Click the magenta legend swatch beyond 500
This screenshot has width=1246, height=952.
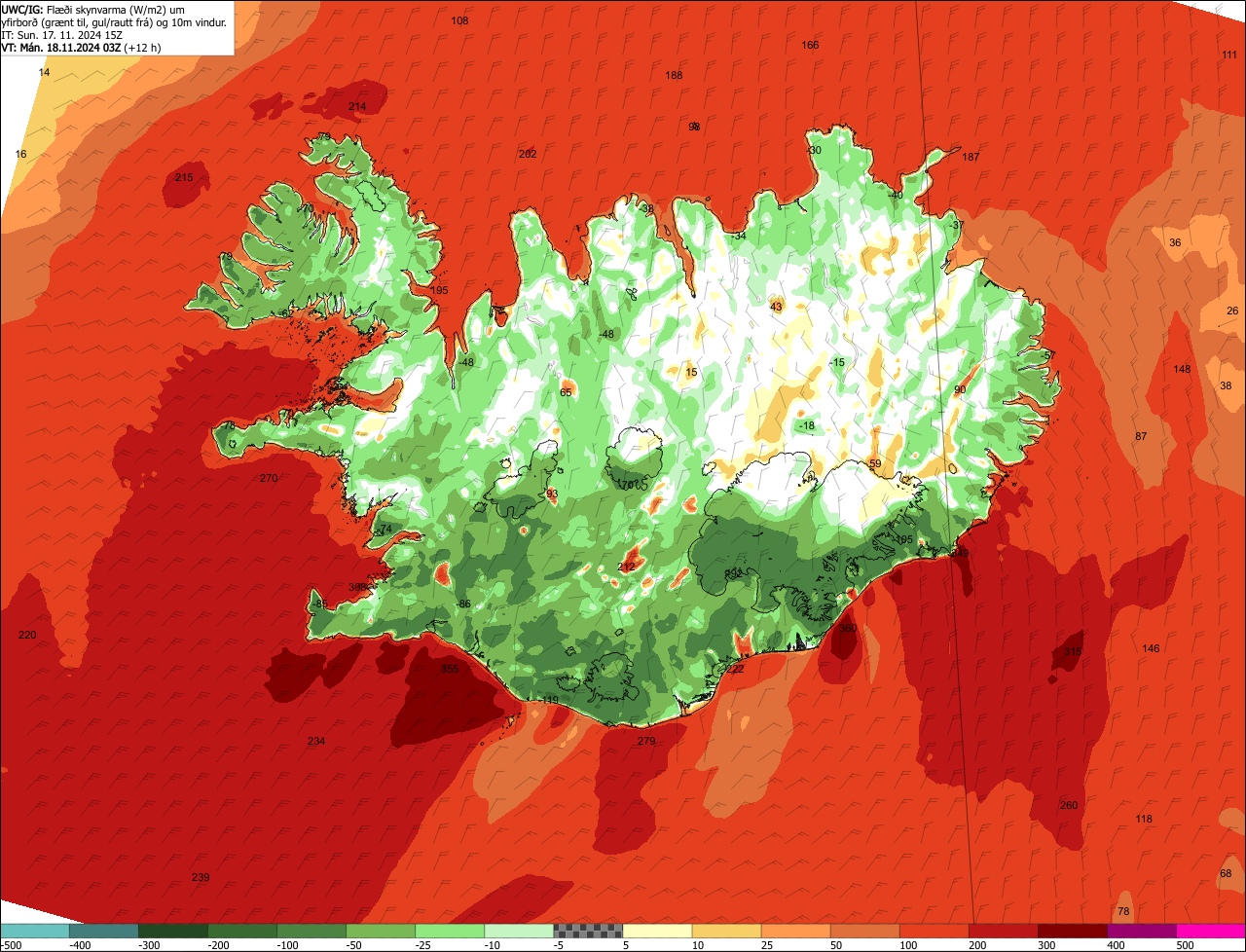coord(1211,931)
